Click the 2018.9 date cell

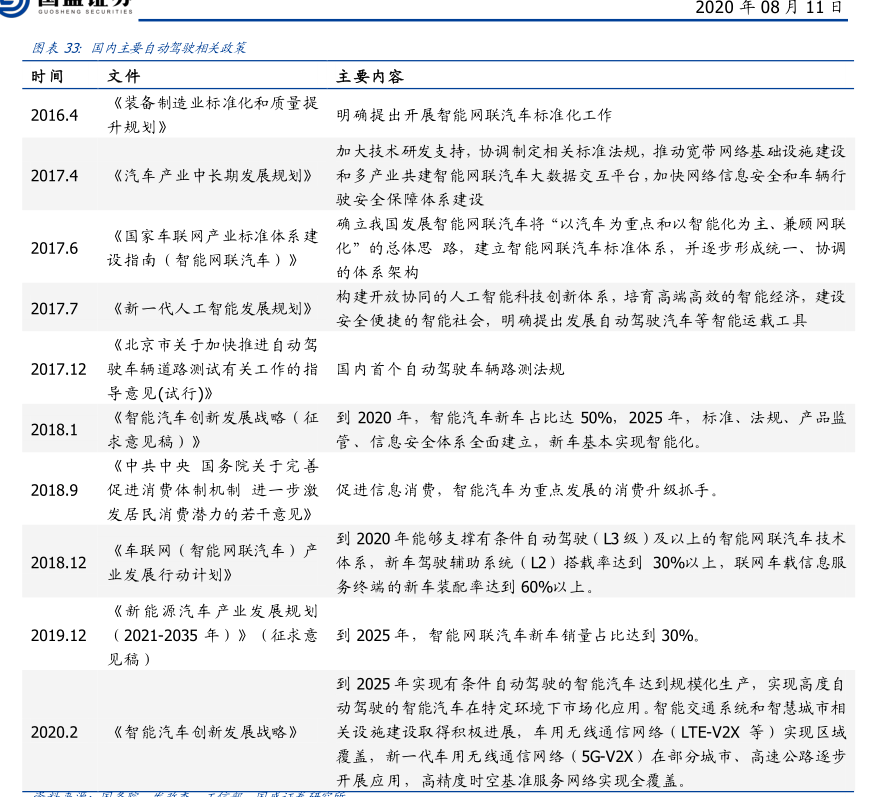[53, 490]
